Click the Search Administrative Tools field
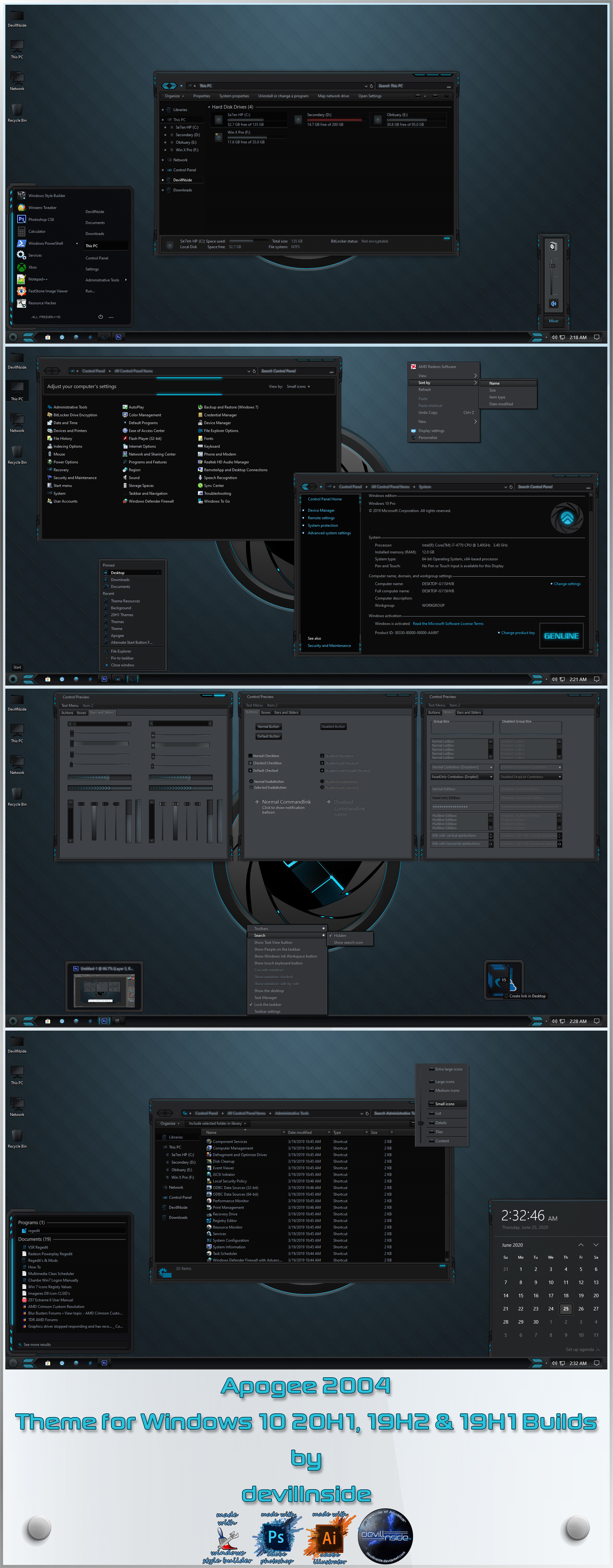This screenshot has width=613, height=1568. (x=394, y=1113)
